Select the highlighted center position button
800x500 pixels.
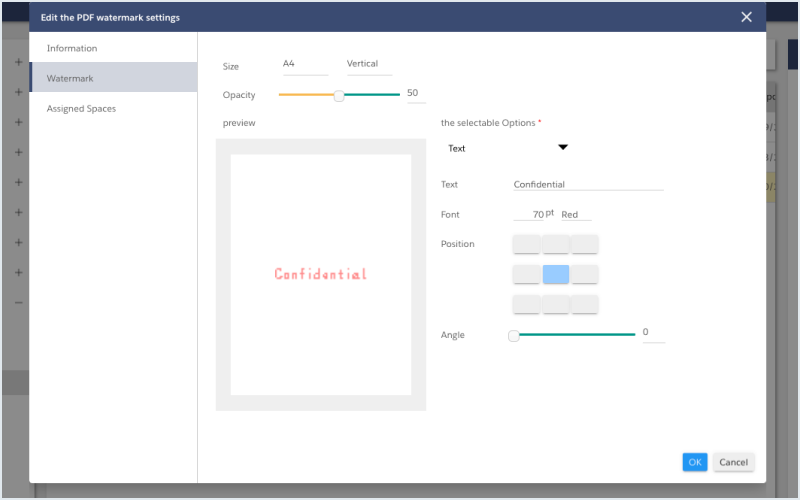coord(556,274)
